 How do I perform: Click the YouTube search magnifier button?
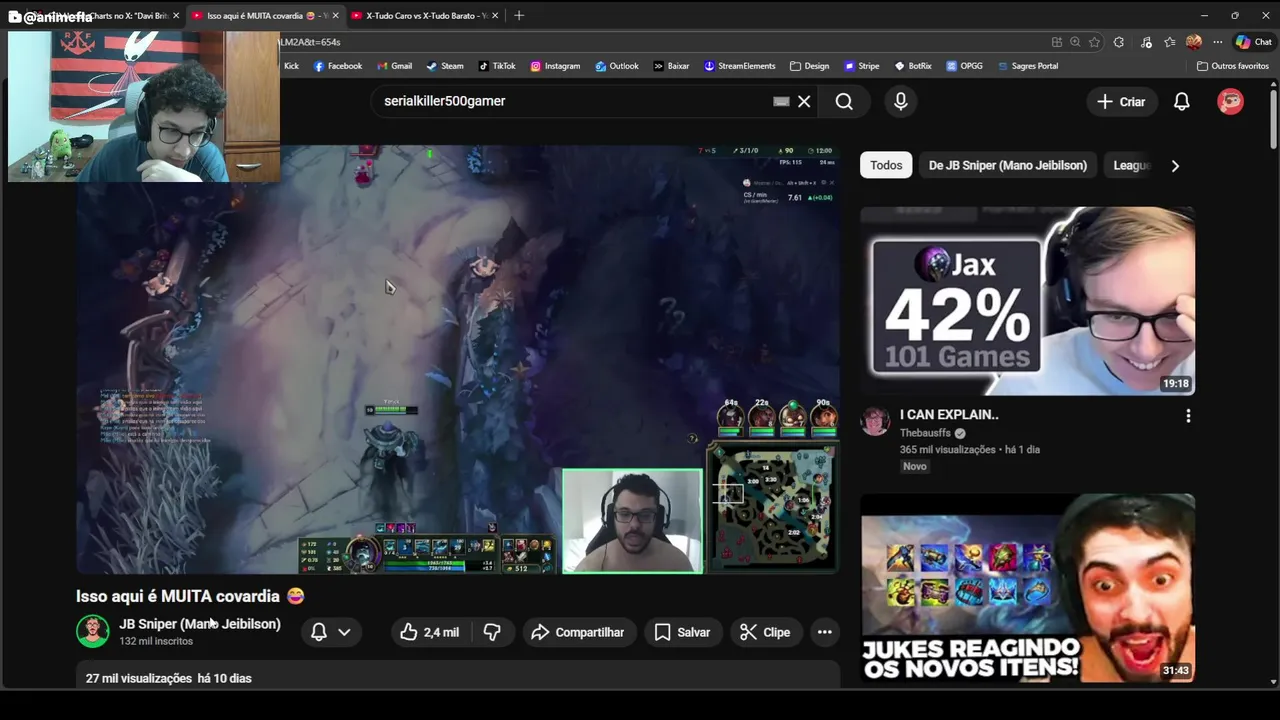point(844,101)
